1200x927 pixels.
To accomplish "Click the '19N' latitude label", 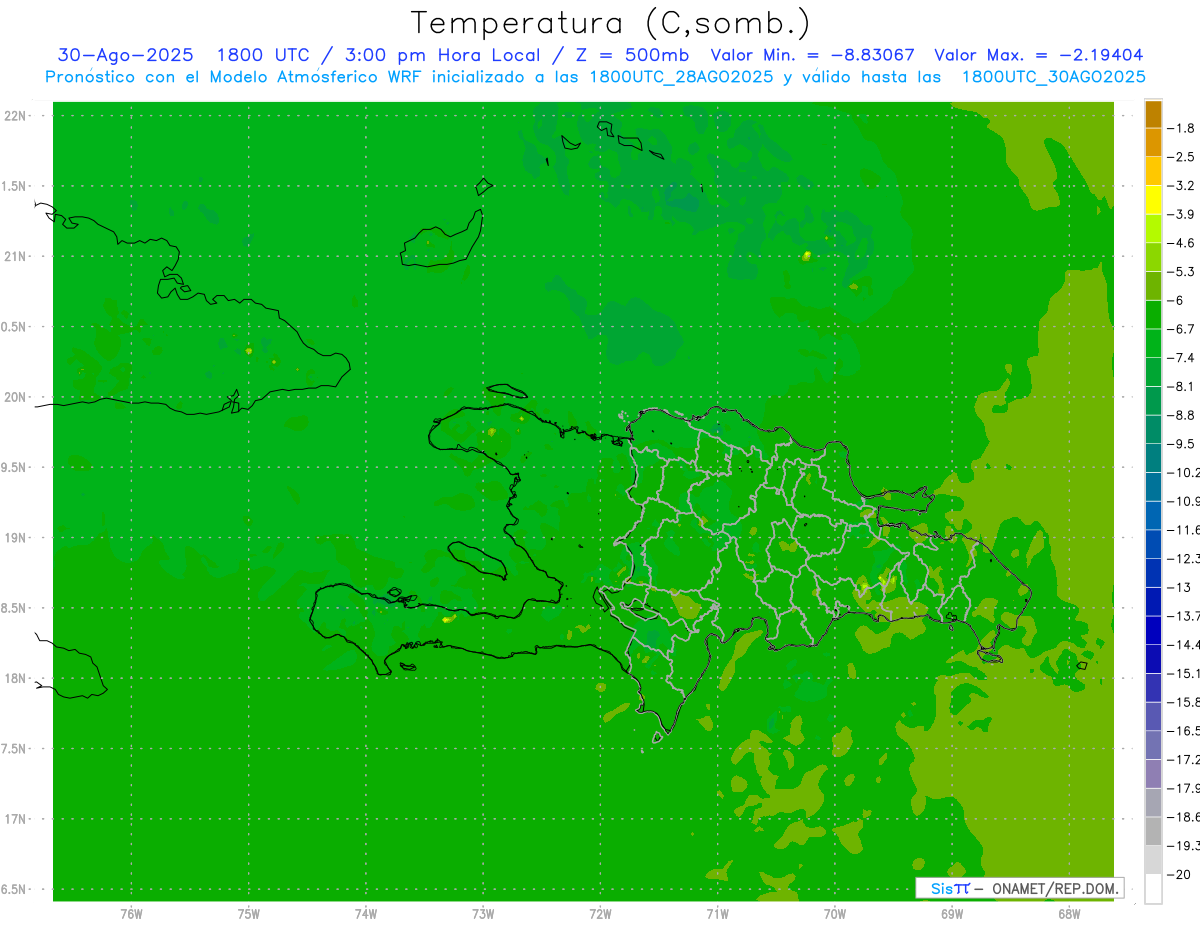I will pyautogui.click(x=16, y=538).
